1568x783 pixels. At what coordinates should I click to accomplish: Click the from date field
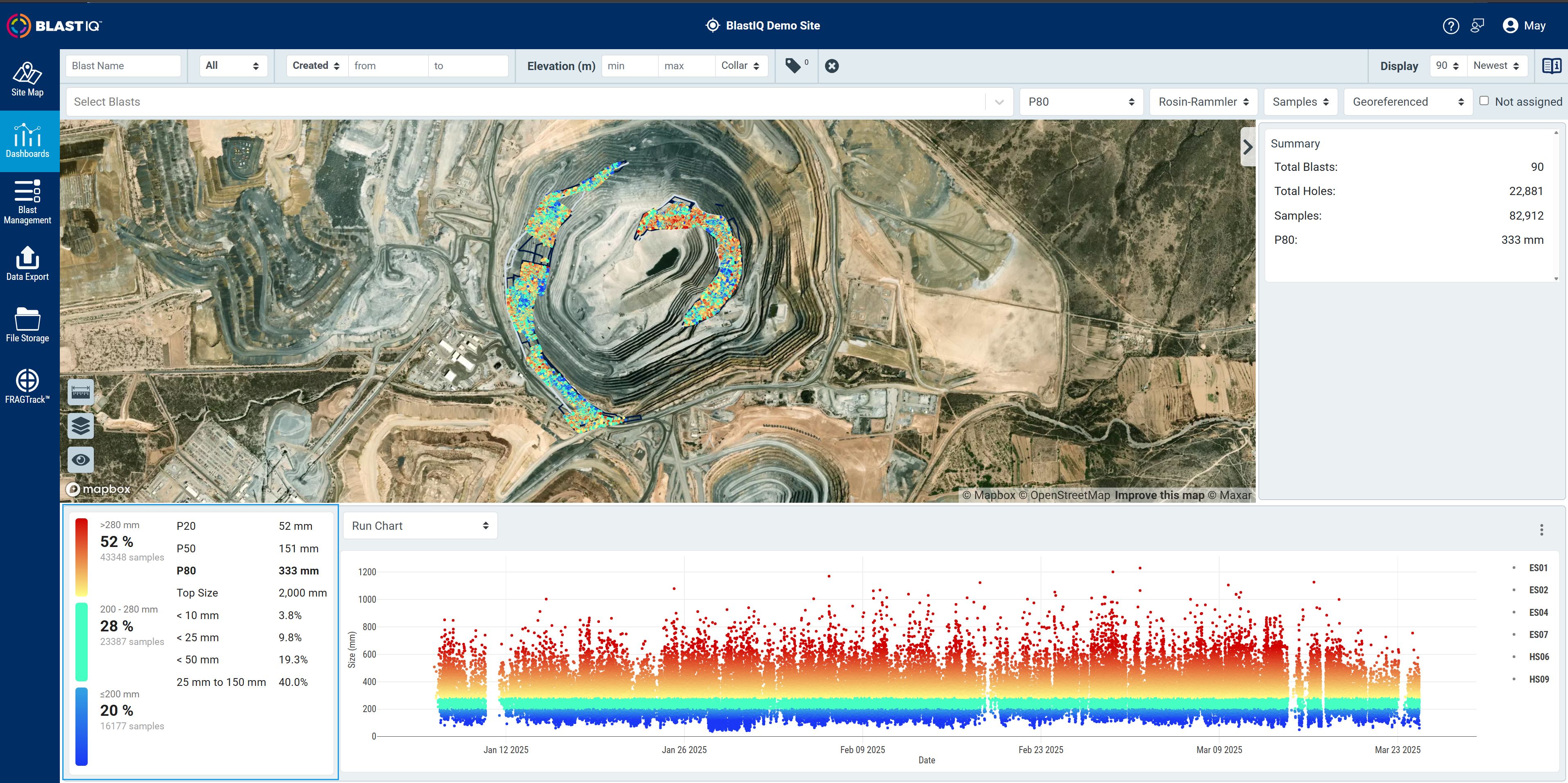click(388, 66)
